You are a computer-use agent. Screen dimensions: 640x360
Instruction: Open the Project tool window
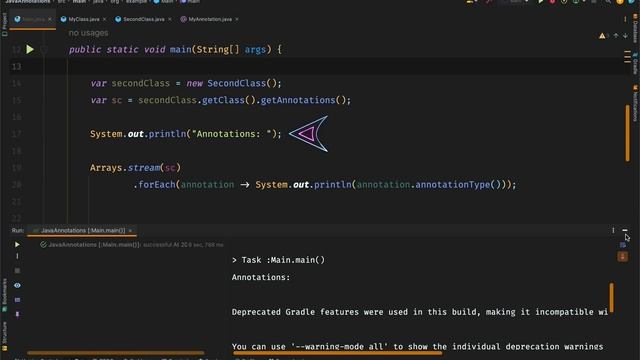pyautogui.click(x=4, y=24)
